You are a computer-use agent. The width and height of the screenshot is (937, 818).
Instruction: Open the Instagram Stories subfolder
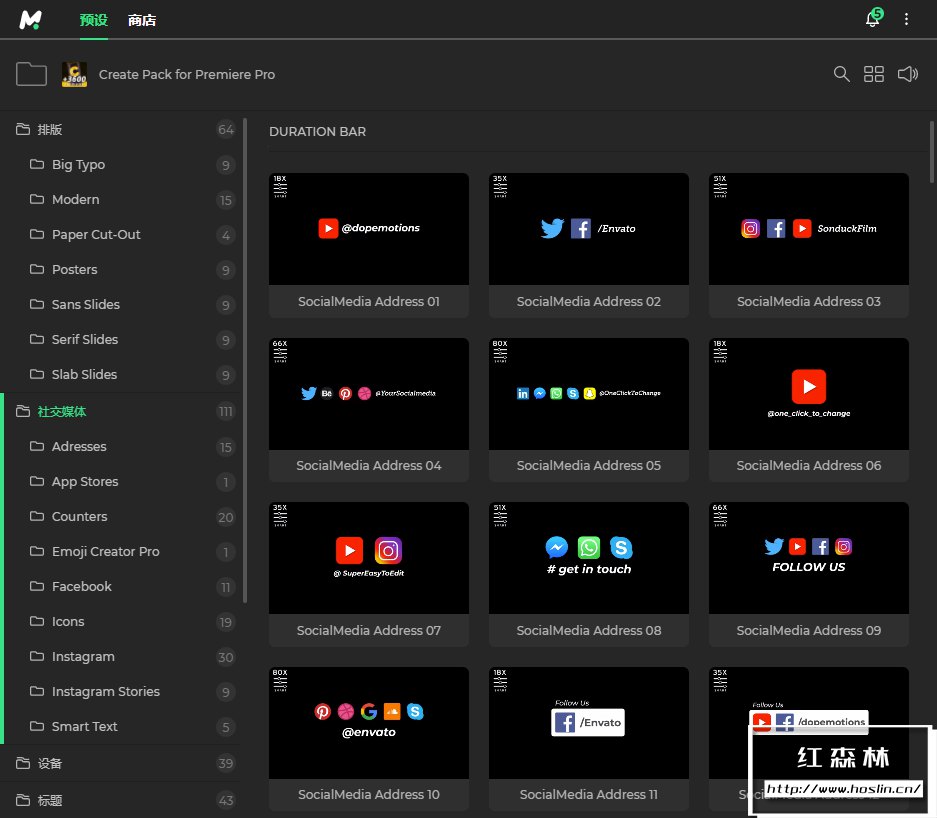click(105, 691)
